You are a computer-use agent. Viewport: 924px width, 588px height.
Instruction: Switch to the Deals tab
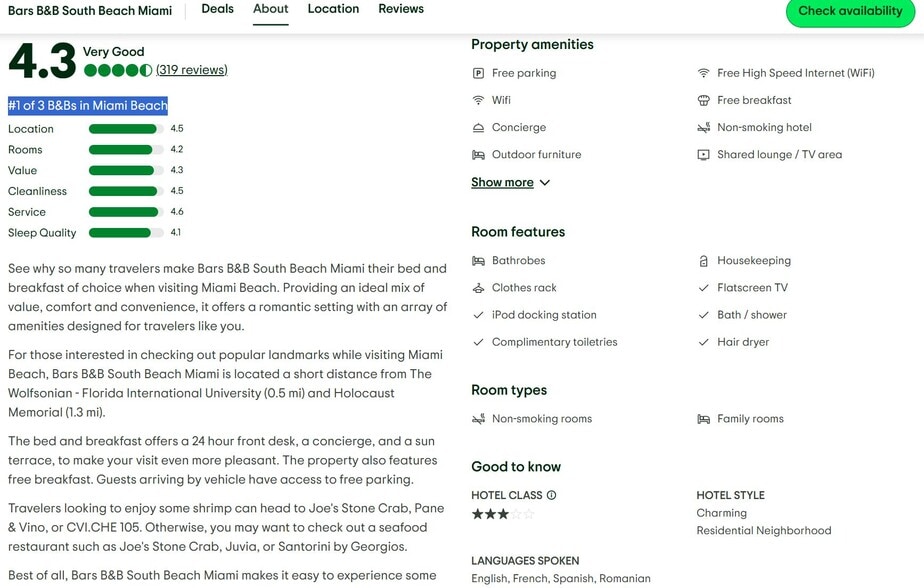(x=217, y=9)
